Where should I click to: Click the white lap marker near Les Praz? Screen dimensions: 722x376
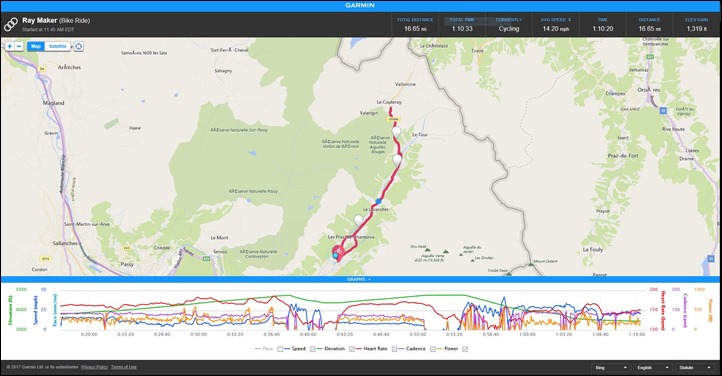coord(358,220)
